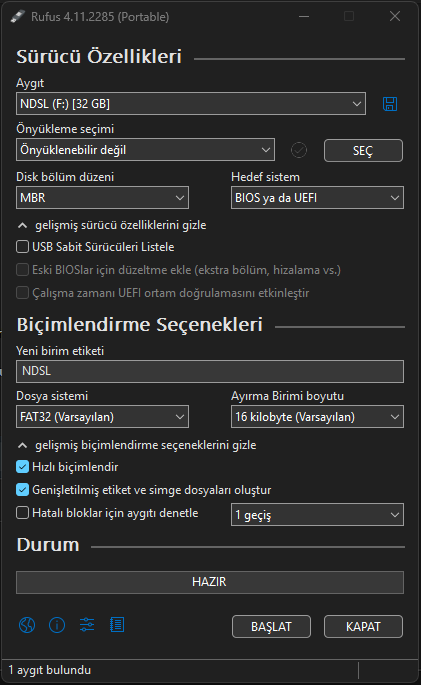421x685 pixels.
Task: Click Biçimlendirme Seçenekleri heading
Action: pos(140,325)
